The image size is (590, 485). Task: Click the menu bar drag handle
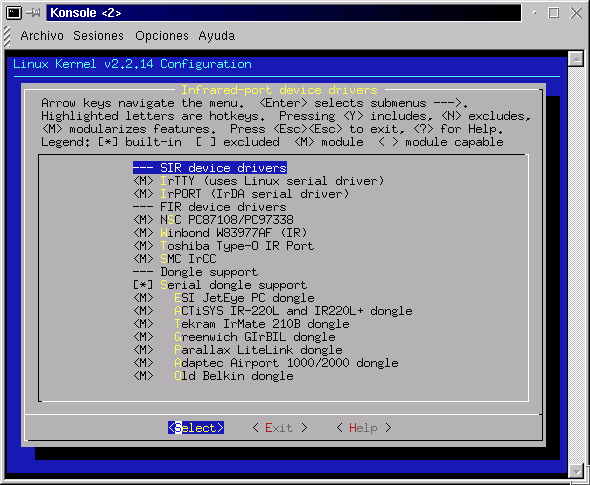(7, 36)
